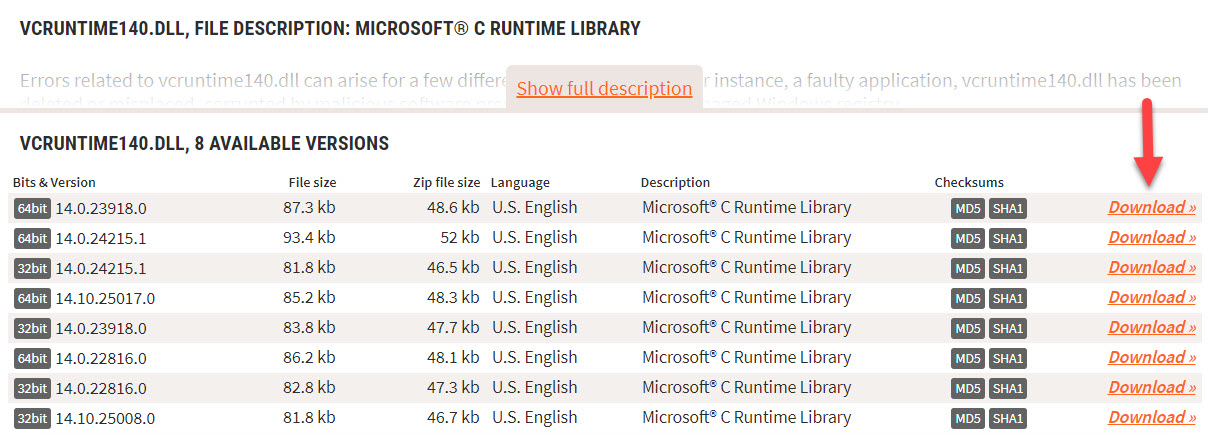The width and height of the screenshot is (1208, 433).
Task: Download 32bit version 14.0.24215.1
Action: (1152, 267)
